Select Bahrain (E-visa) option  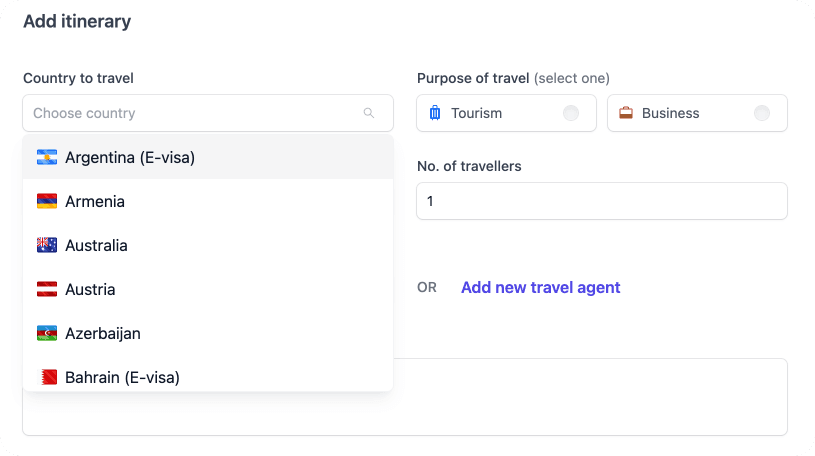point(122,377)
